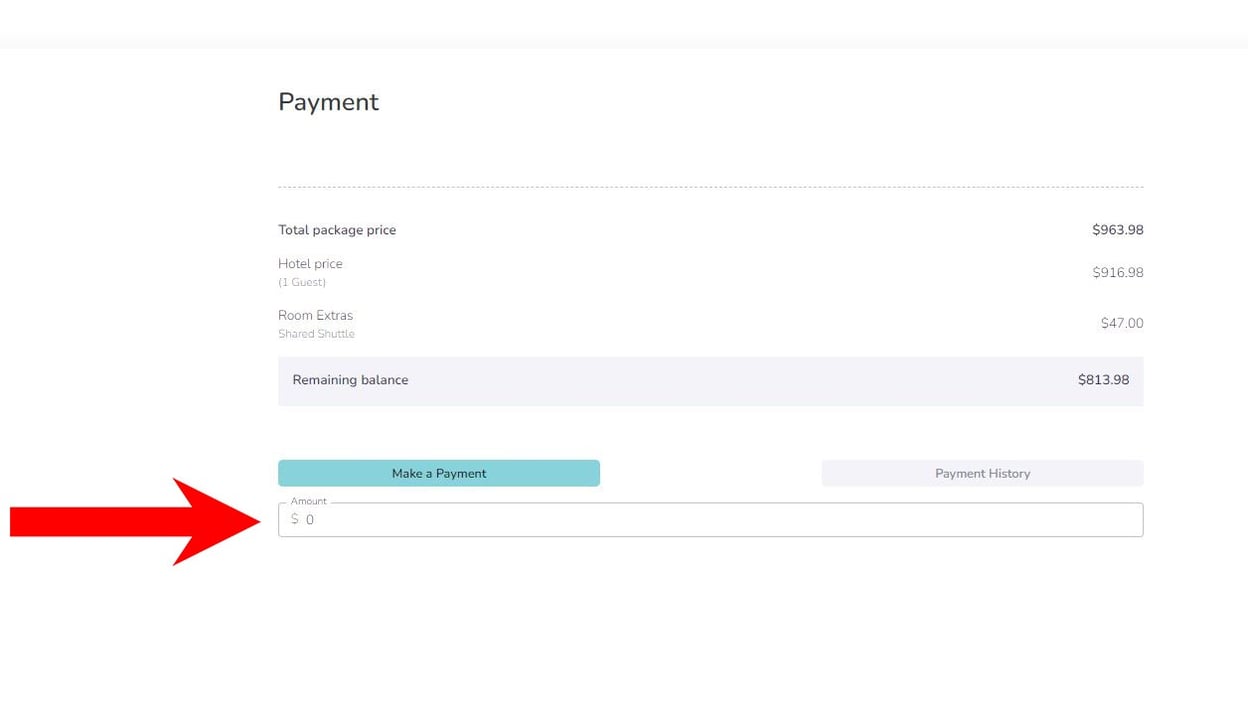Click the zero placeholder in Amount box

pyautogui.click(x=310, y=519)
